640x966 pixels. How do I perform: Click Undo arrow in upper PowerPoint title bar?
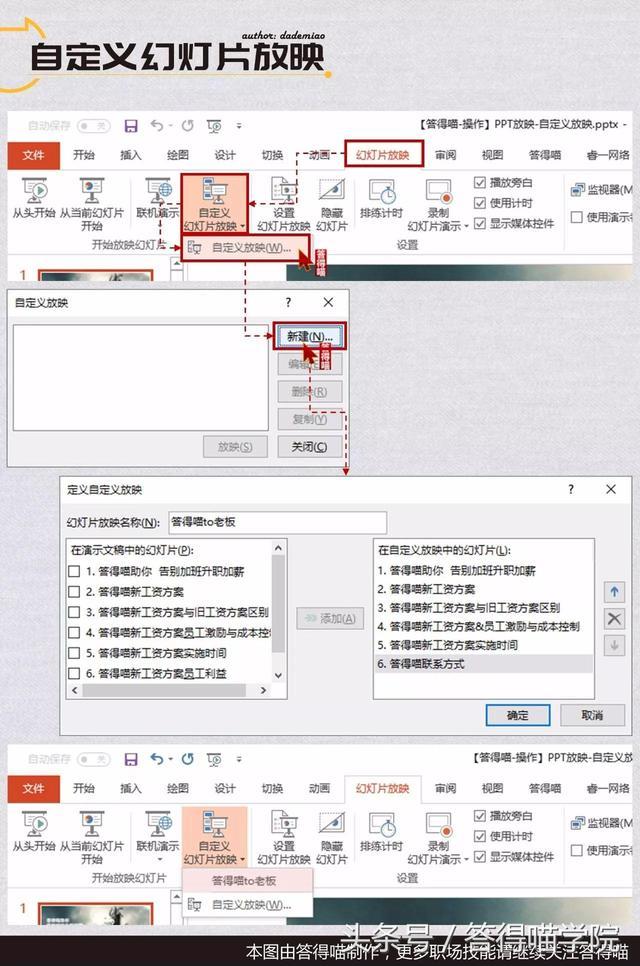pos(156,126)
